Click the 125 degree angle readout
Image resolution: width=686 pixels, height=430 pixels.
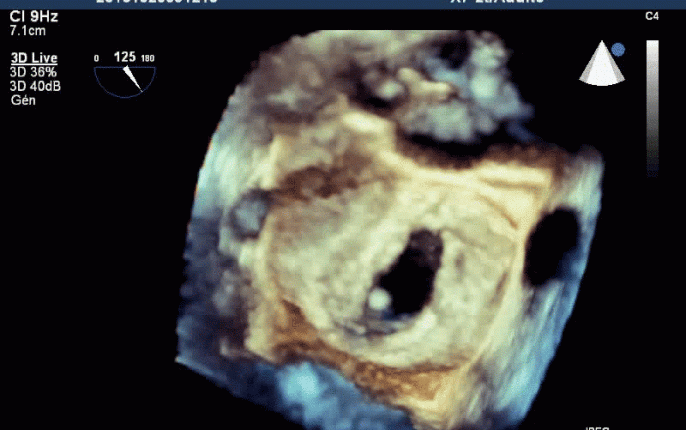(125, 57)
